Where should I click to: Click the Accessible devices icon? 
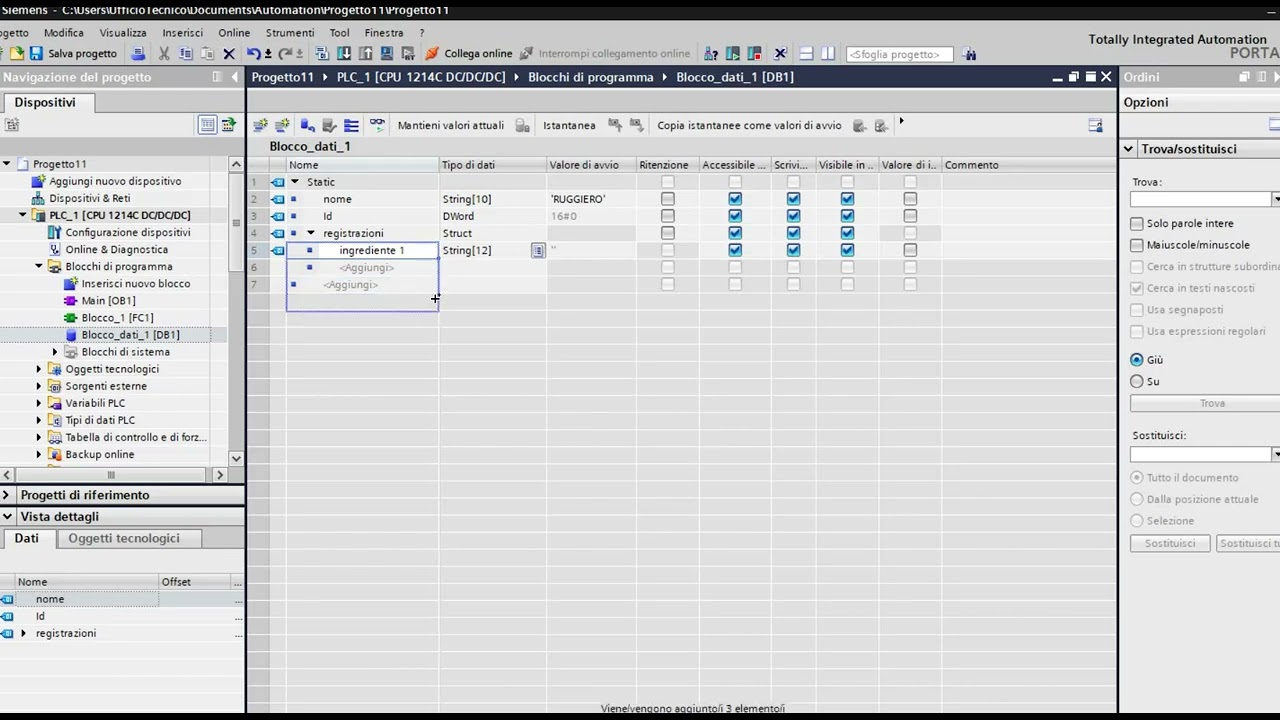coord(711,54)
